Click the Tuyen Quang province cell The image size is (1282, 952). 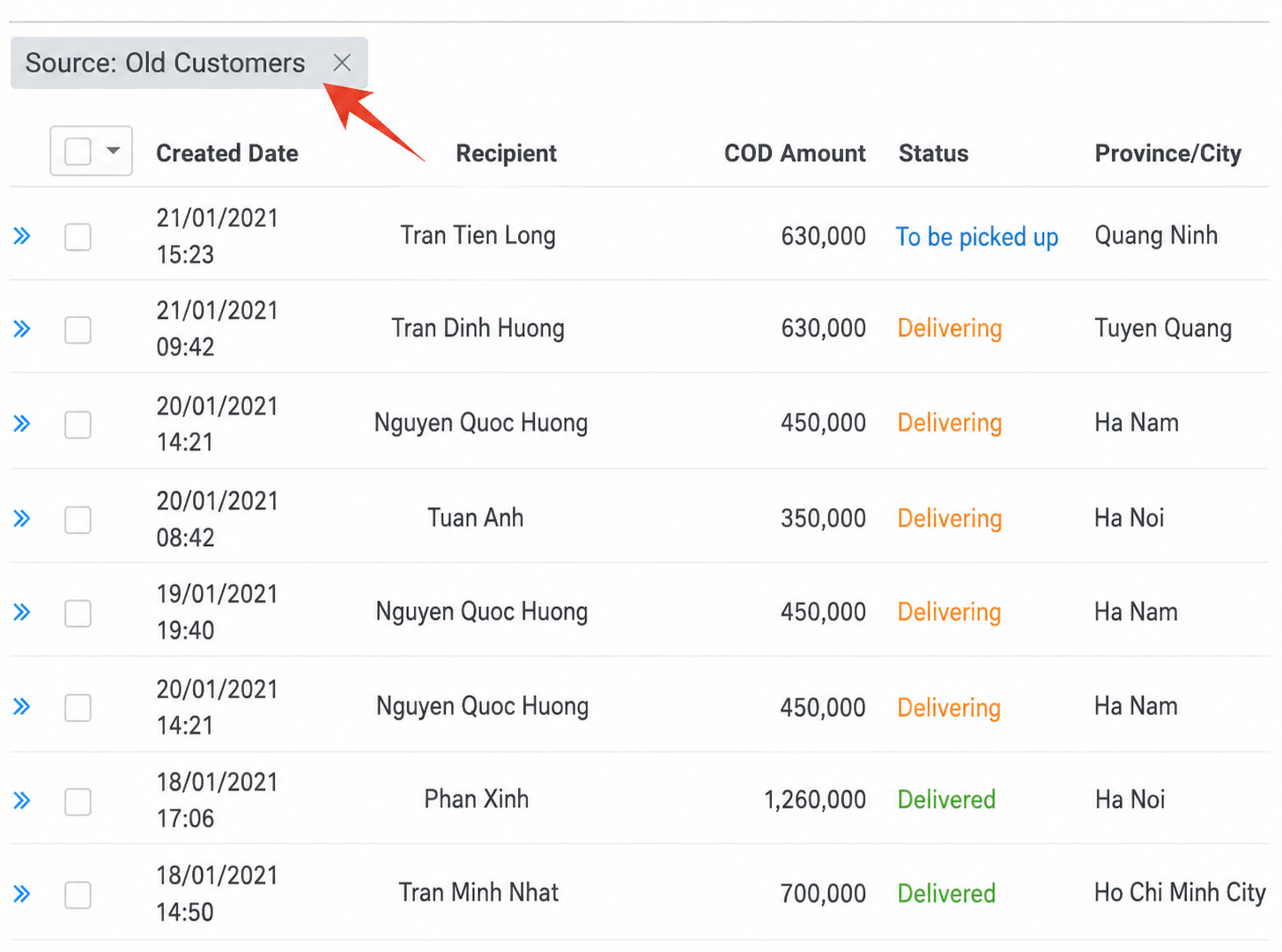point(1163,328)
